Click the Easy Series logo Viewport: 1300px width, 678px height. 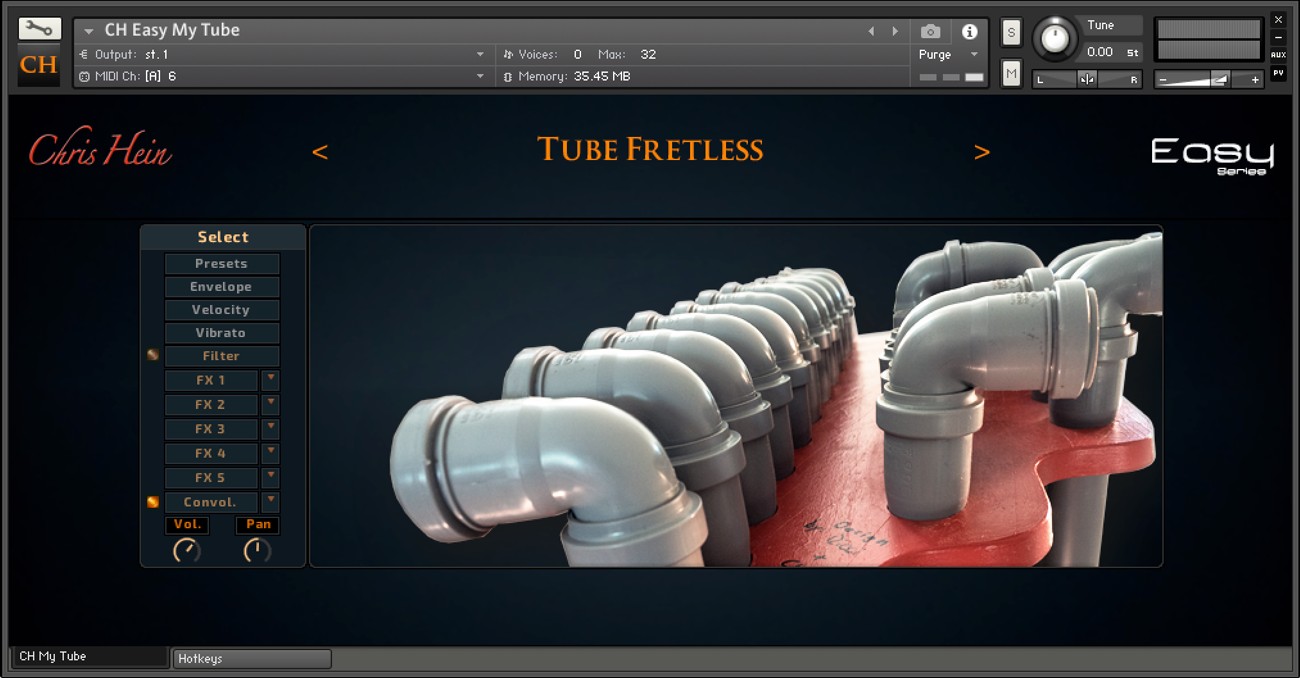(x=1212, y=155)
